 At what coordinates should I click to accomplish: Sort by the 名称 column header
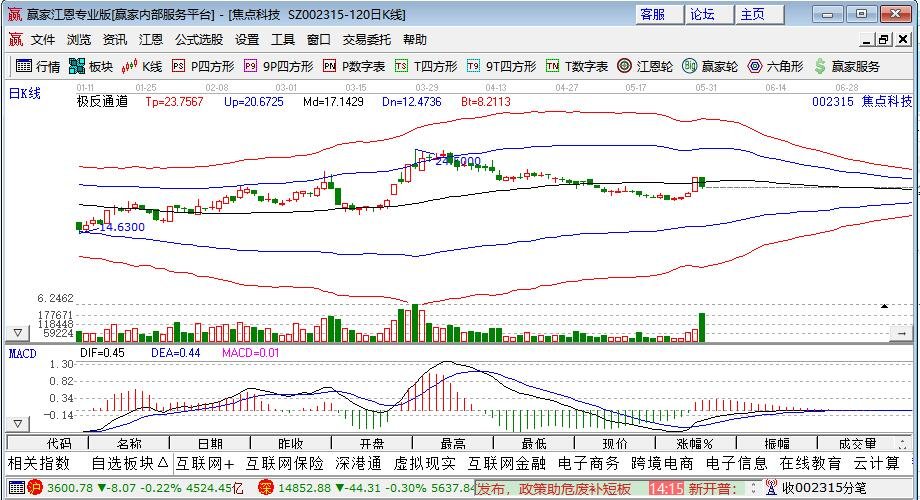[x=129, y=443]
